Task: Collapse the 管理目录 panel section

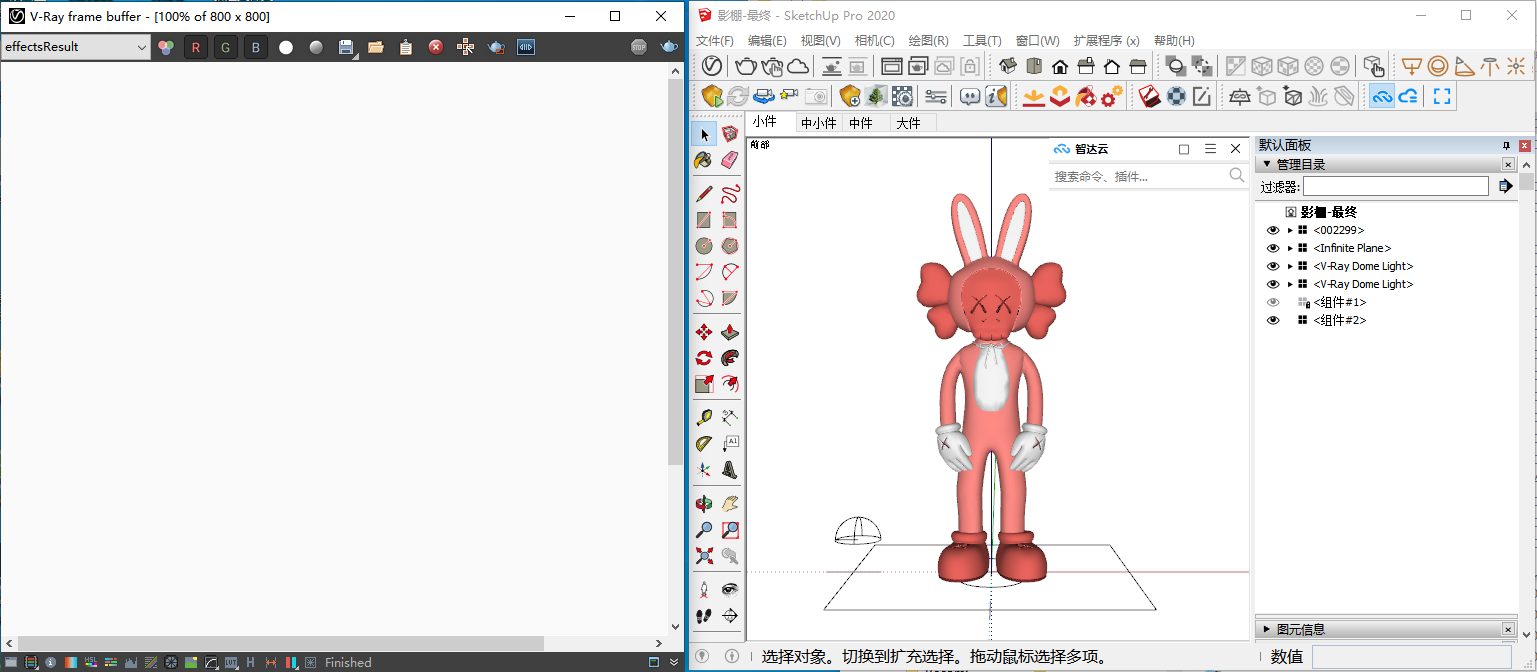Action: pos(1267,164)
